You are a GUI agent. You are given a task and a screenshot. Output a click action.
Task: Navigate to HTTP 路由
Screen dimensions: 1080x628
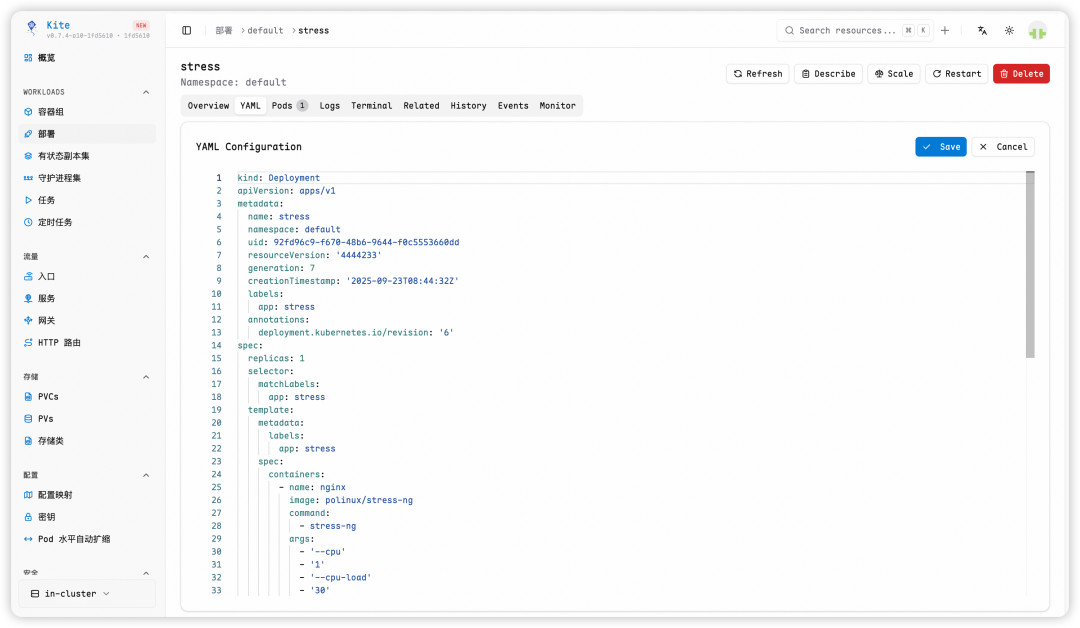59,343
